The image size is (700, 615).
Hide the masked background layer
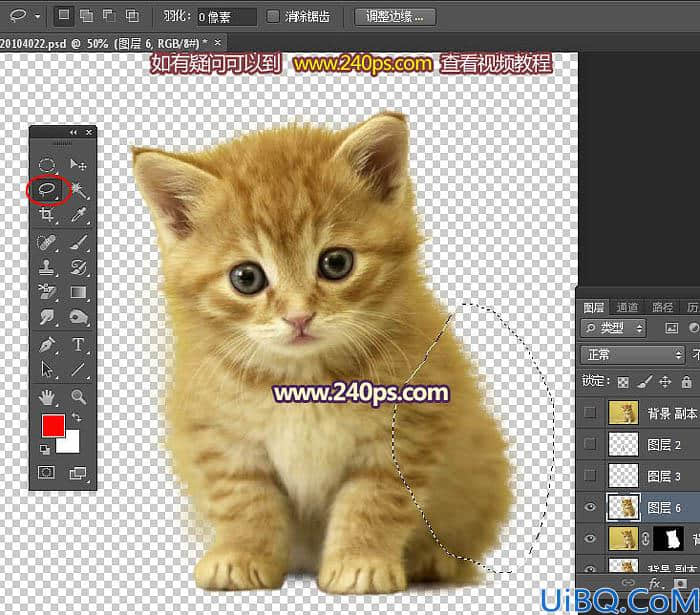[590, 538]
